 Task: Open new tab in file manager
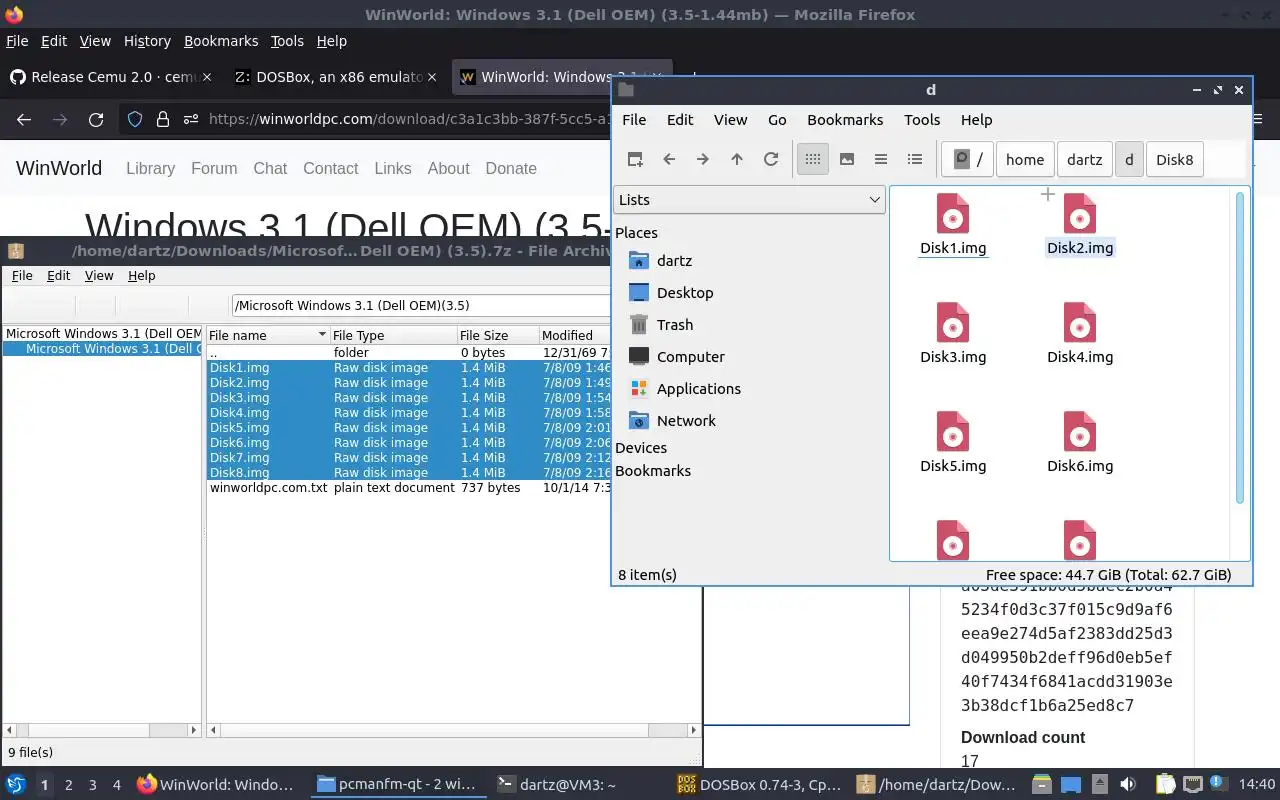pos(635,159)
